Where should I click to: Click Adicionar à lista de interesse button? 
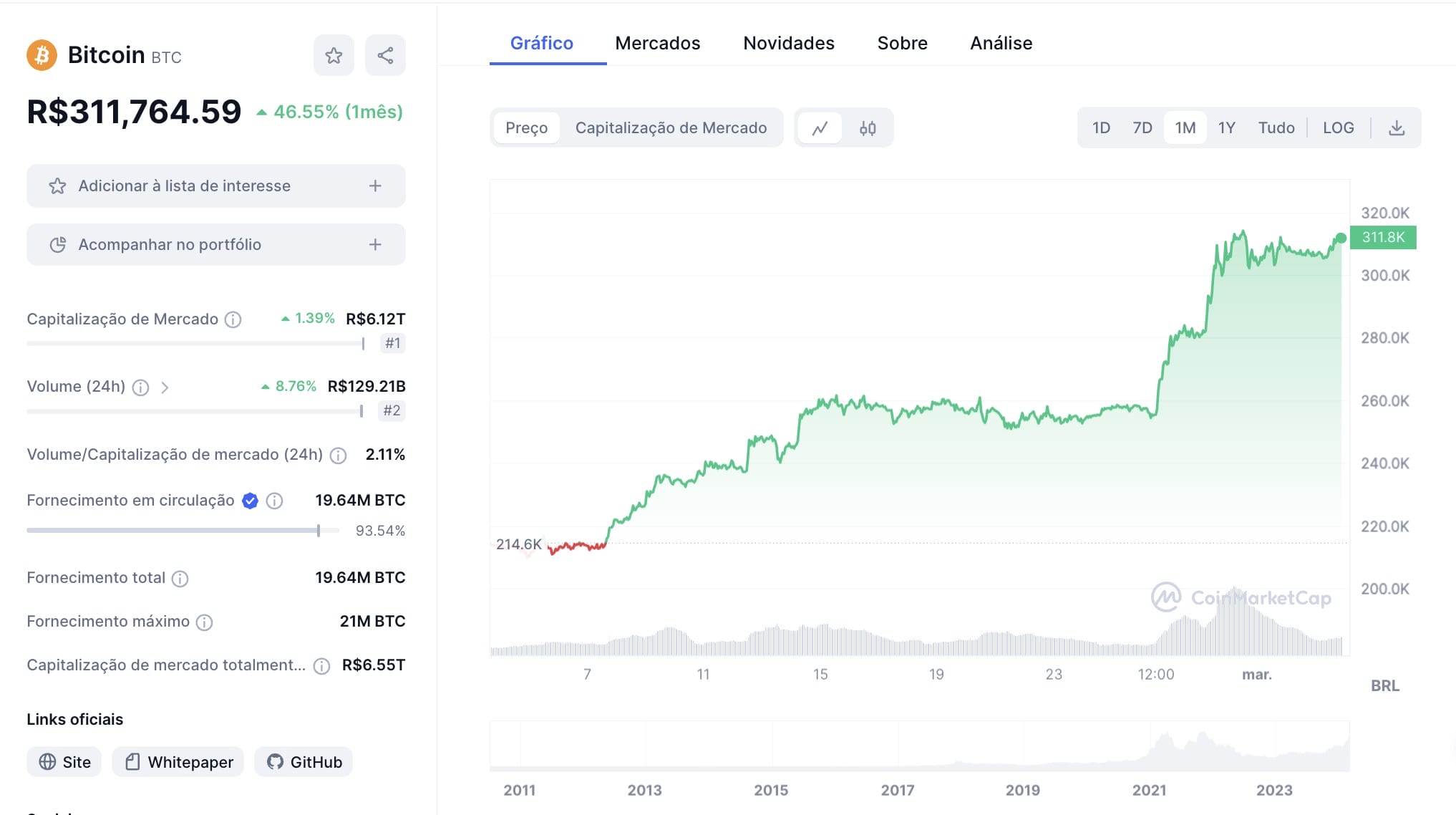point(216,186)
